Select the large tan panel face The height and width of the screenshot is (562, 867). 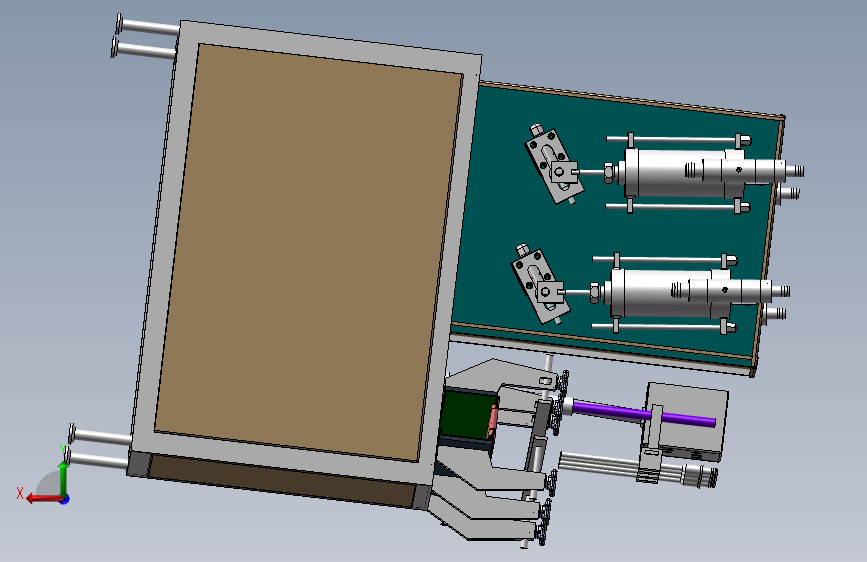309,252
